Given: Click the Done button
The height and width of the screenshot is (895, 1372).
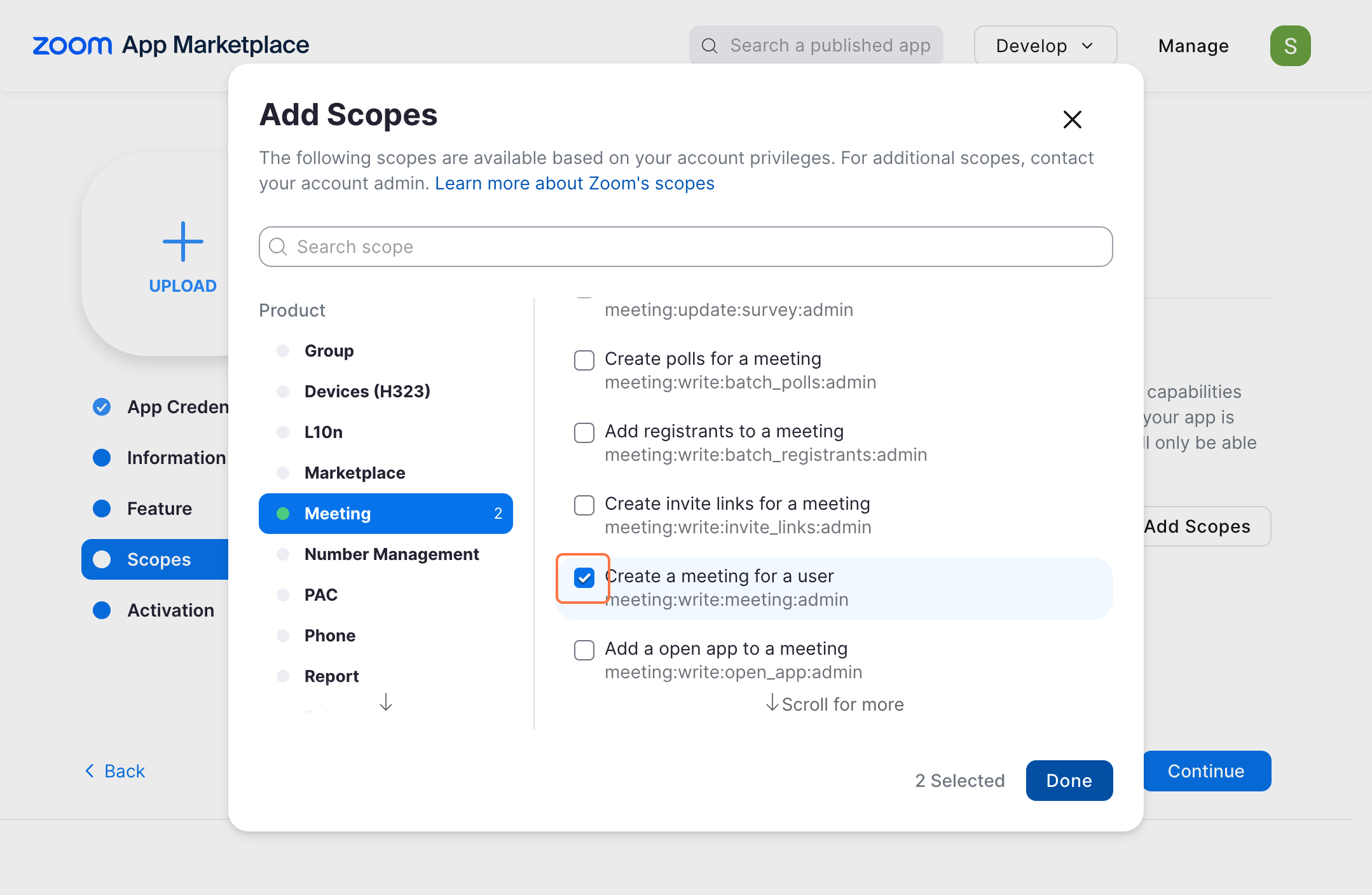Looking at the screenshot, I should coord(1069,781).
